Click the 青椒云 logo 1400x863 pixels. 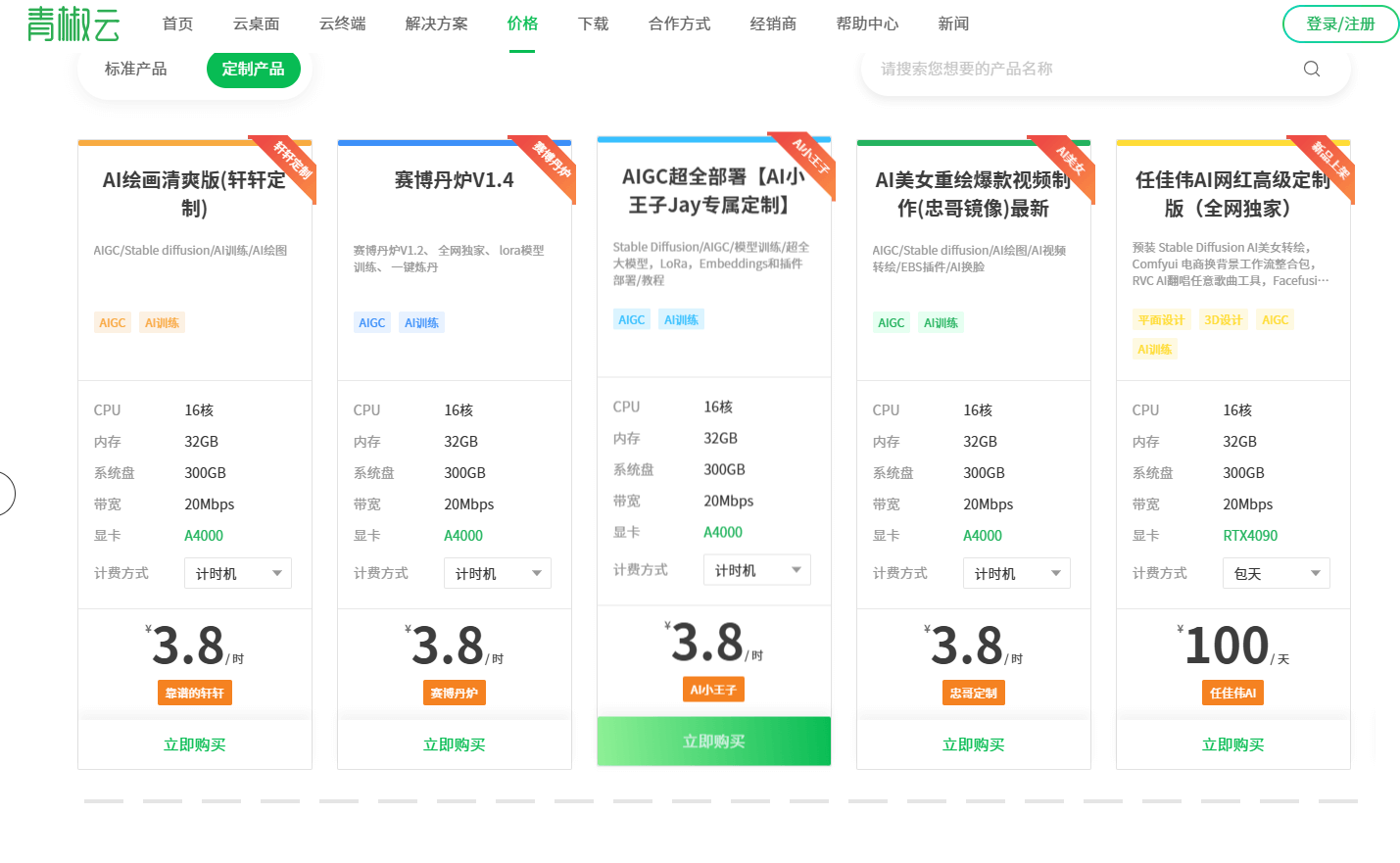(x=73, y=24)
